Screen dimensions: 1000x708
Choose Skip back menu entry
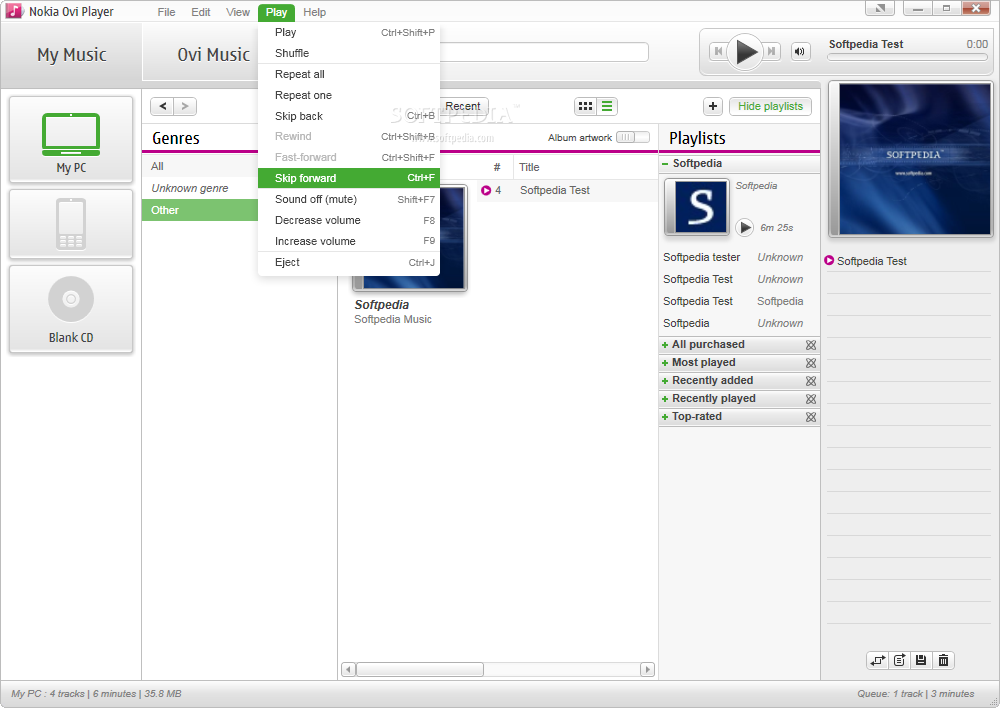click(x=349, y=116)
